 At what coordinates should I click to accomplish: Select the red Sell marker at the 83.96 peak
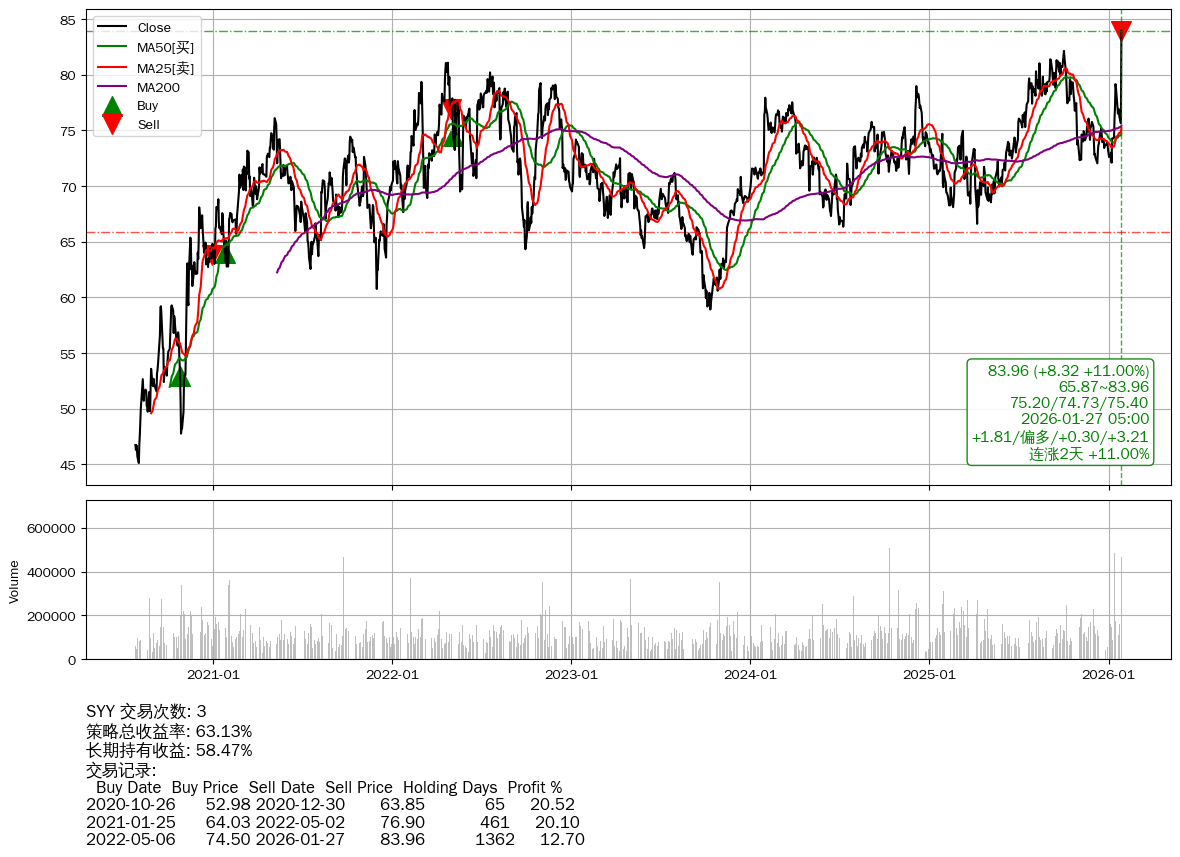tap(1121, 31)
